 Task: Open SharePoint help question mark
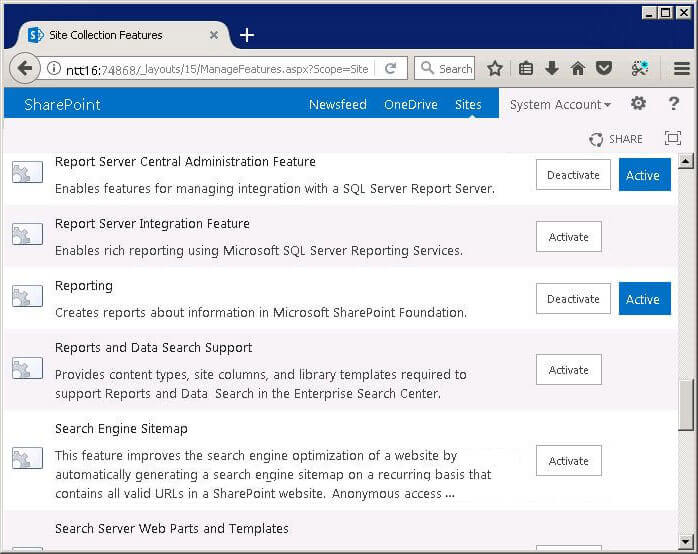(x=674, y=103)
